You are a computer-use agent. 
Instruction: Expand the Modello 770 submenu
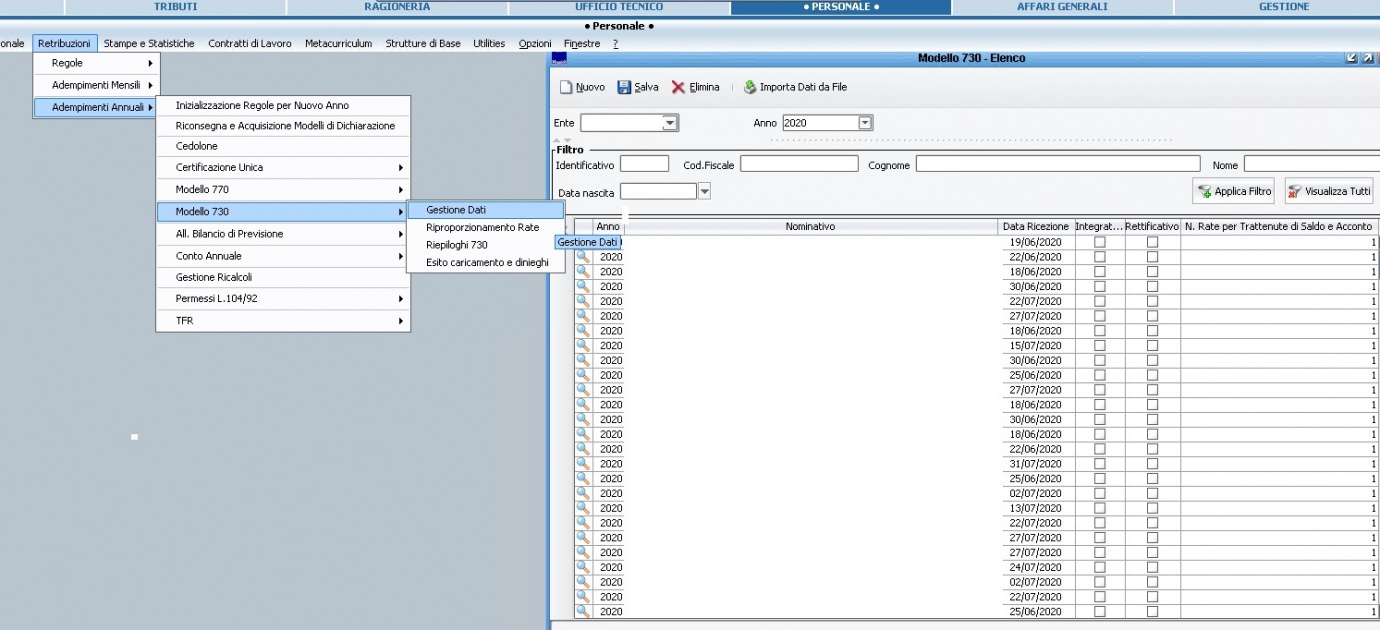(283, 189)
